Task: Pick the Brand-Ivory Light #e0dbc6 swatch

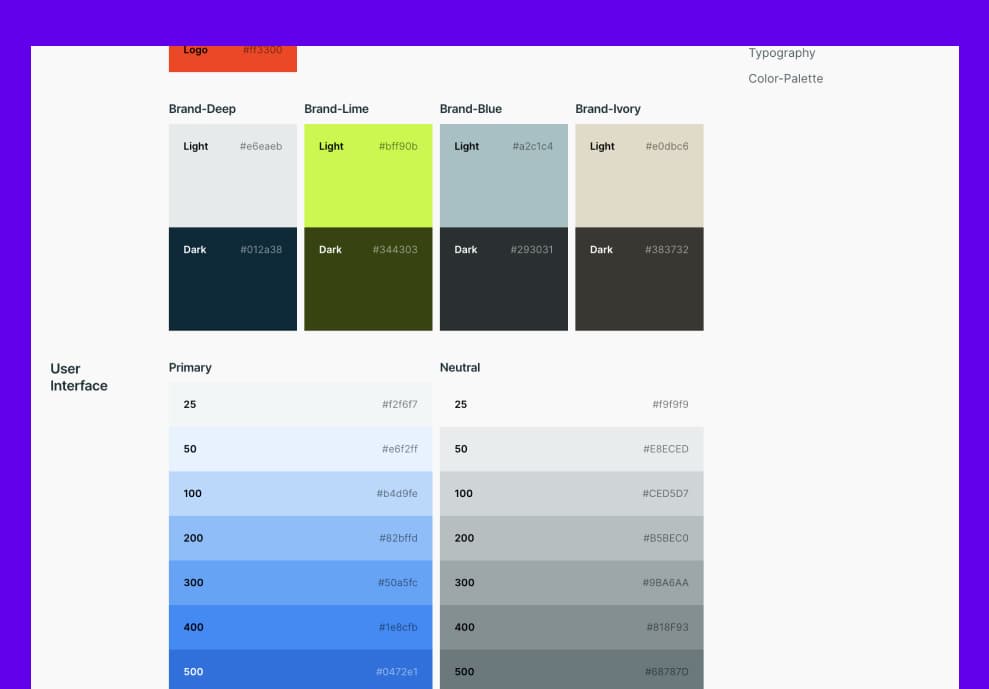Action: [x=639, y=175]
